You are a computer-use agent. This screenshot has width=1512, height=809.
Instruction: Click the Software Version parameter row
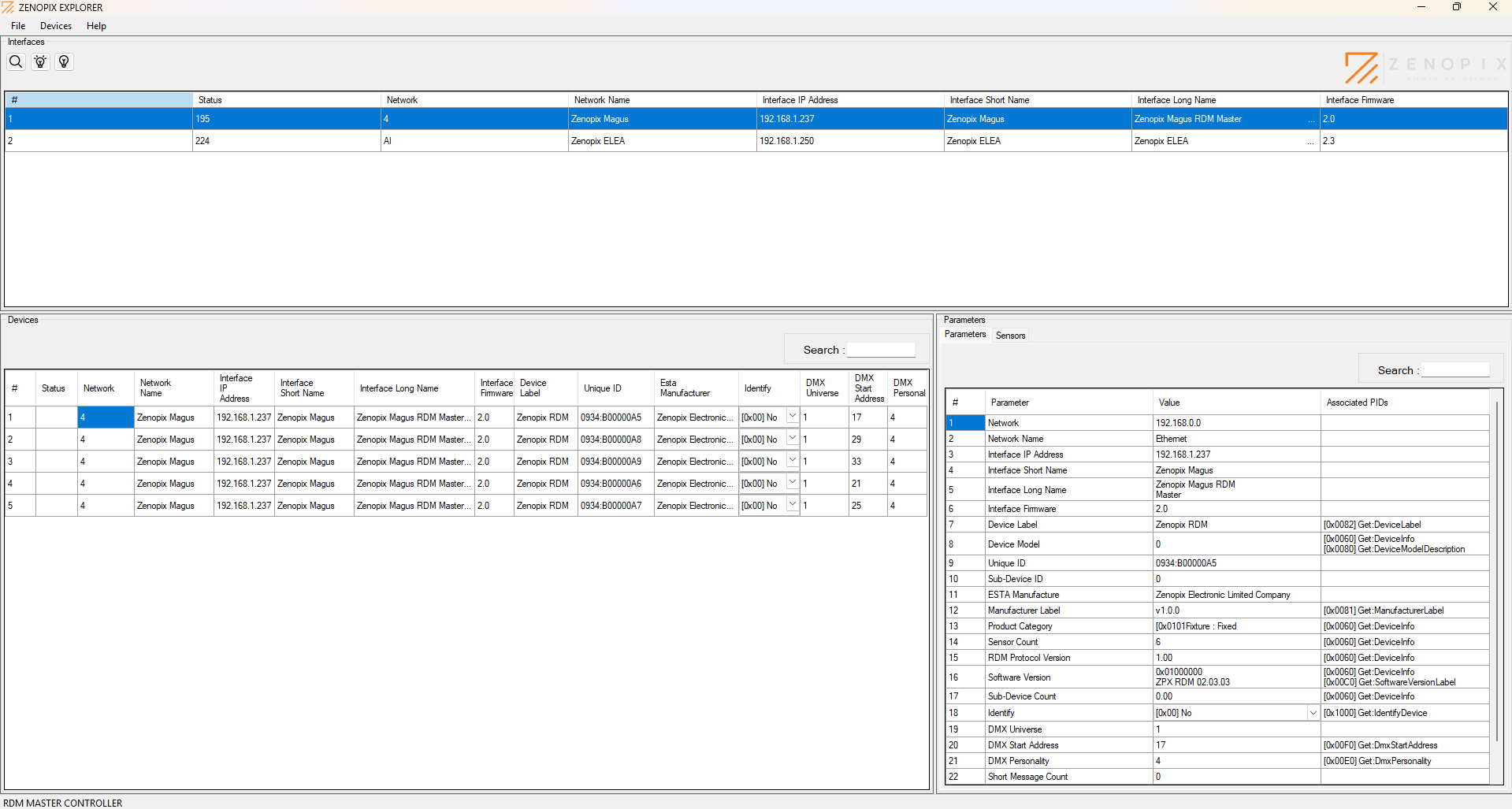tap(1217, 677)
